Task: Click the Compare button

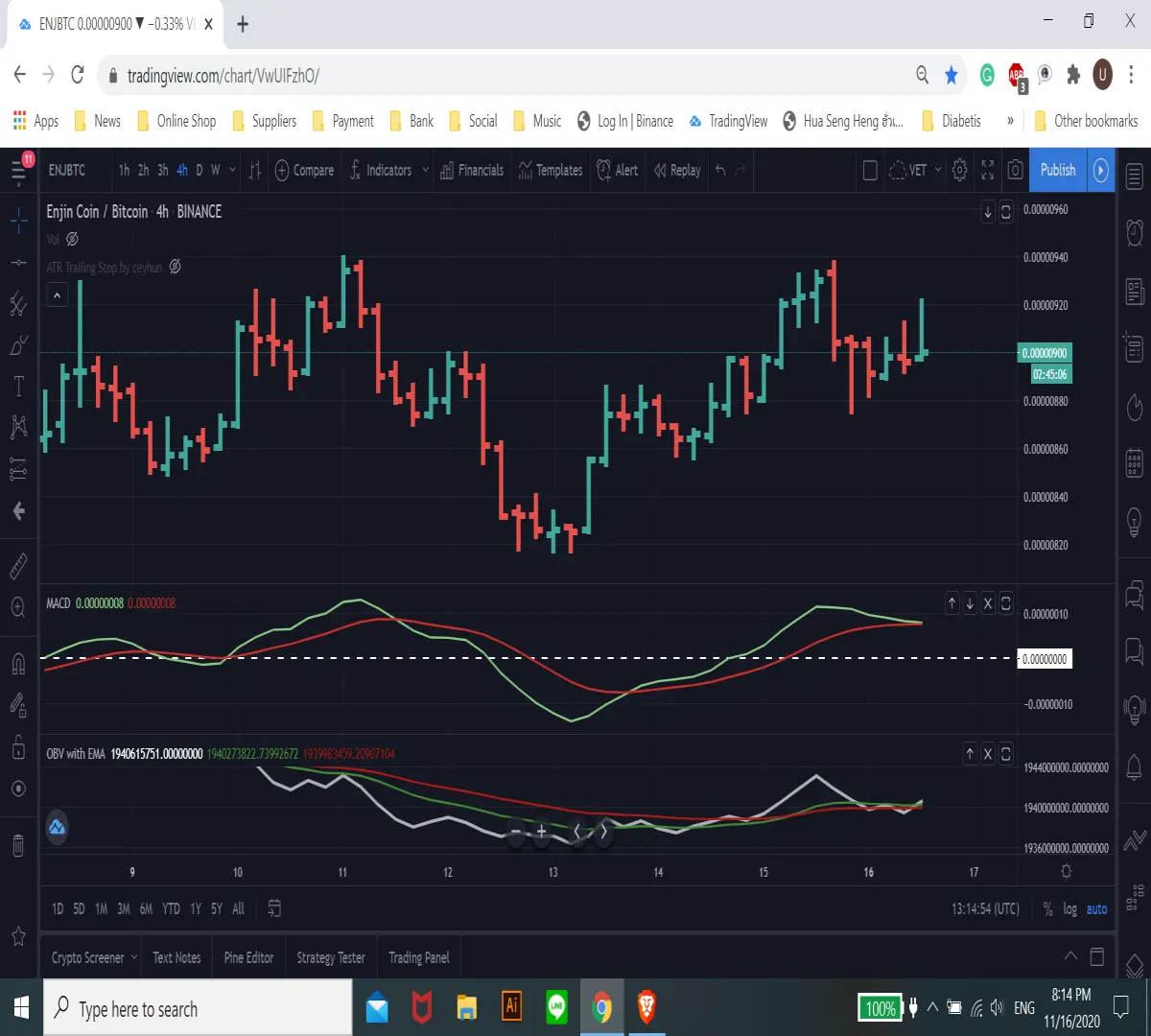Action: pyautogui.click(x=304, y=170)
